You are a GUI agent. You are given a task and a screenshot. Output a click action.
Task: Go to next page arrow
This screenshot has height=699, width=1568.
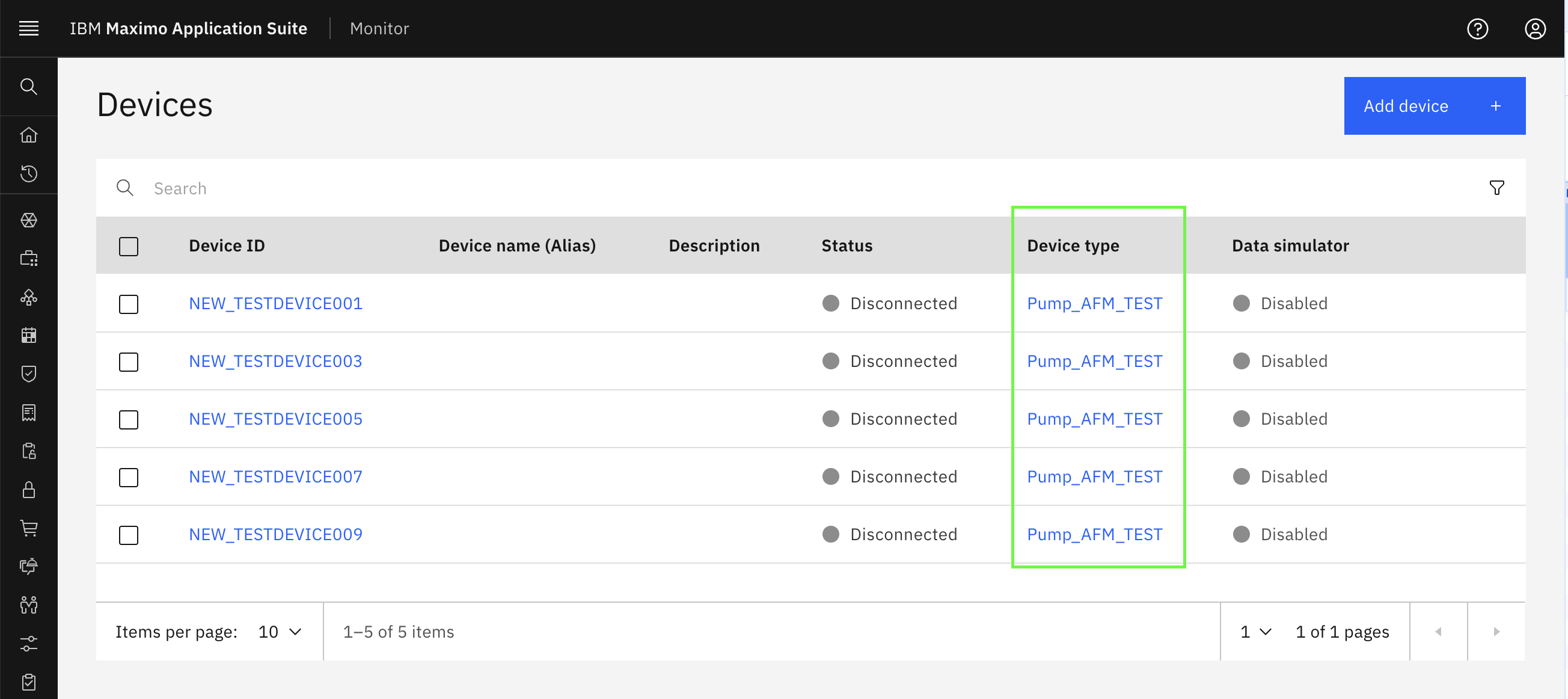tap(1496, 632)
